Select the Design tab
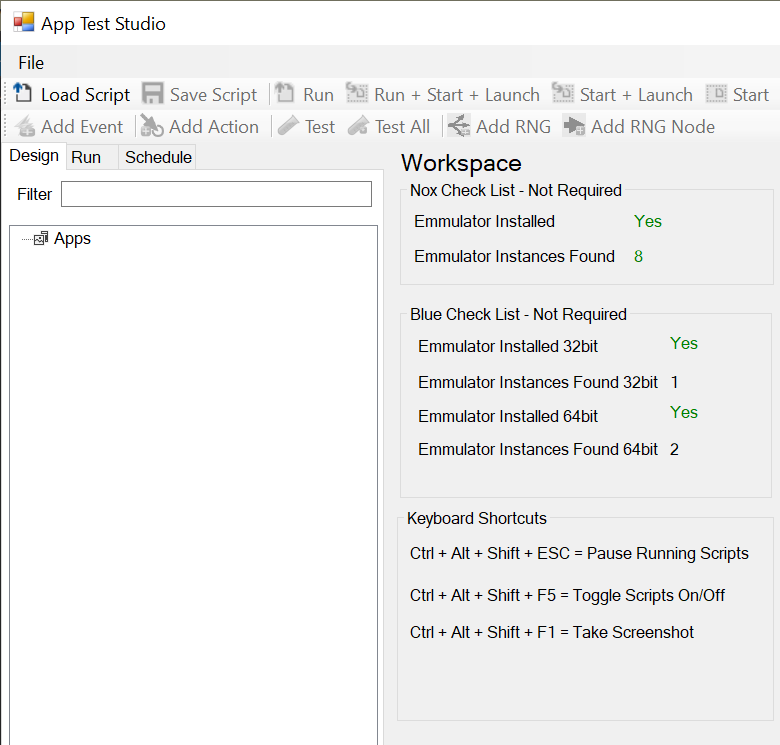The height and width of the screenshot is (745, 780). click(34, 156)
